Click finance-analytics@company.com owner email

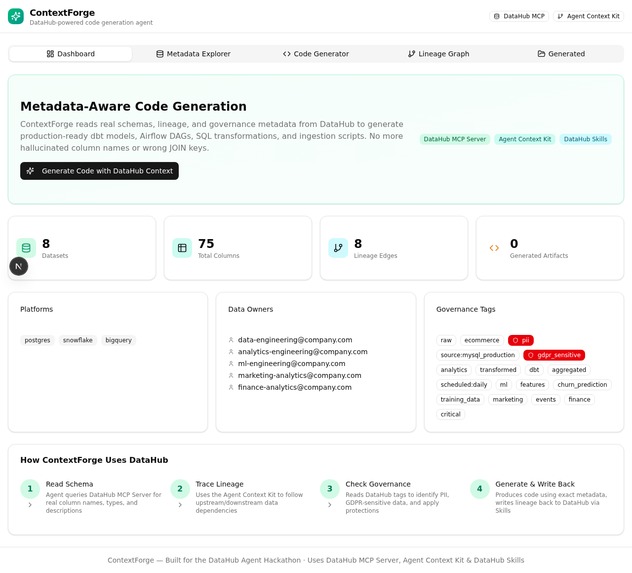[295, 387]
